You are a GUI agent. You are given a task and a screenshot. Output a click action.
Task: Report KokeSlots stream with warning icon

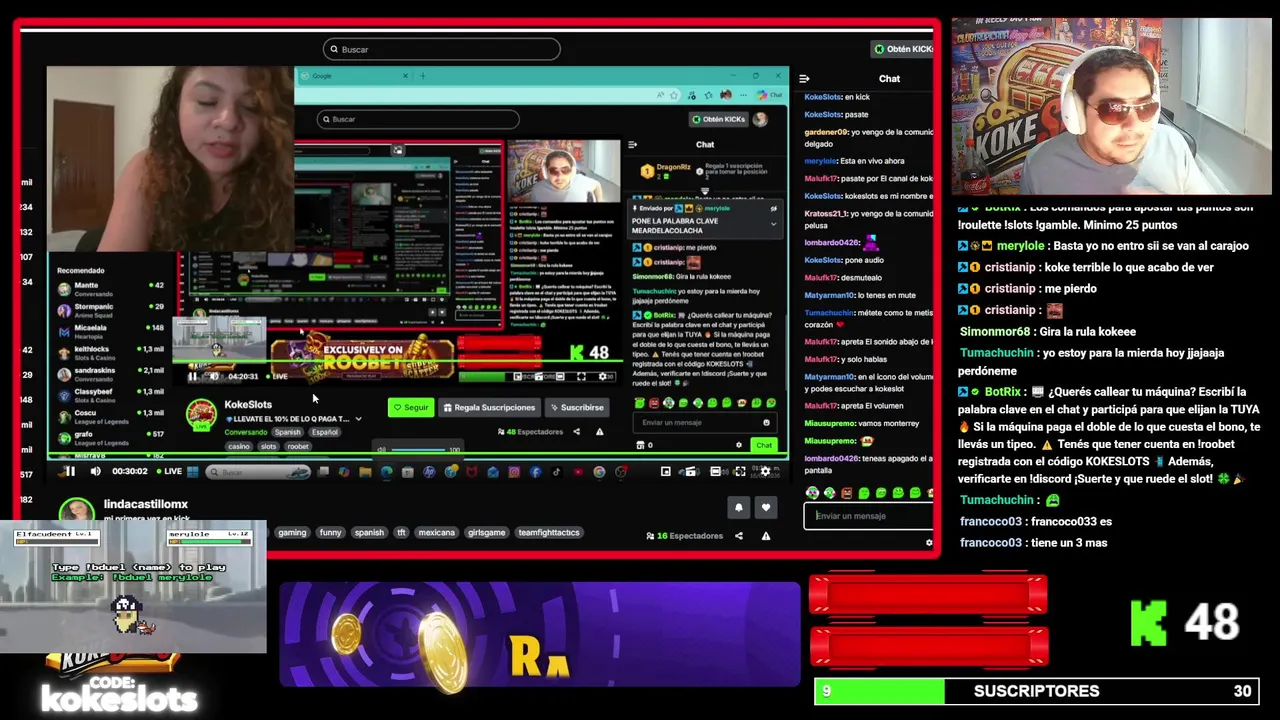click(x=599, y=432)
